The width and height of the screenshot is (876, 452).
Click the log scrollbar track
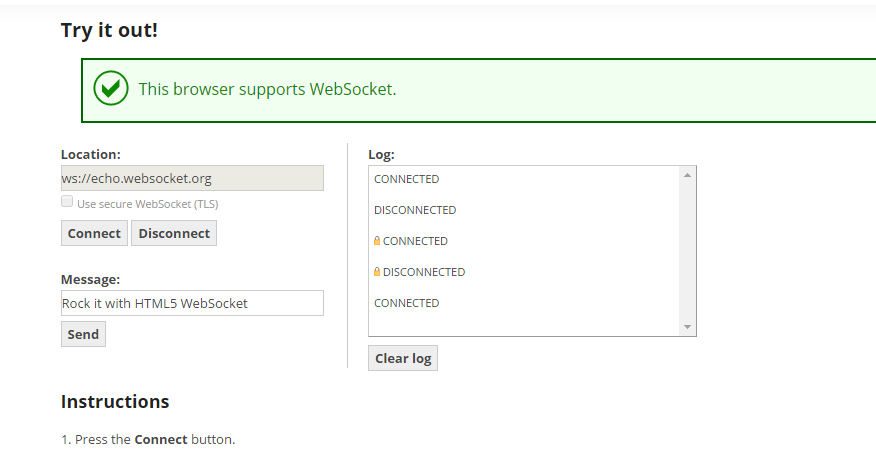[687, 251]
